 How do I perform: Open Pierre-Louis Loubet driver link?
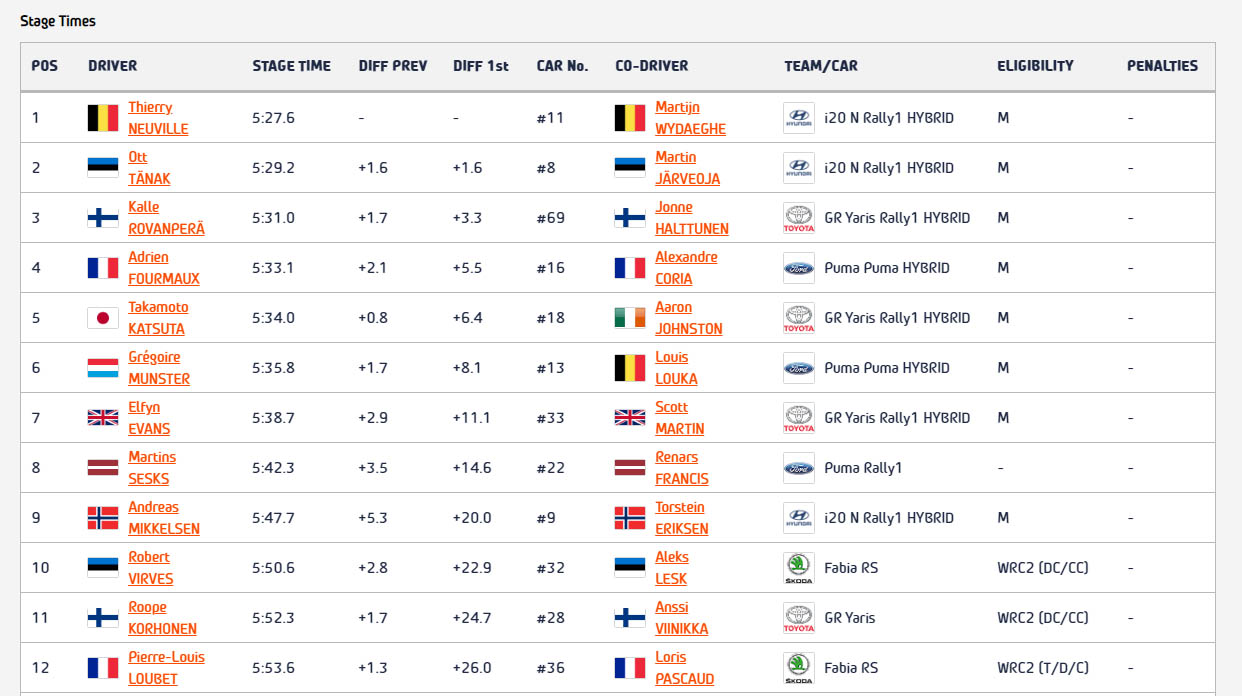tap(166, 668)
